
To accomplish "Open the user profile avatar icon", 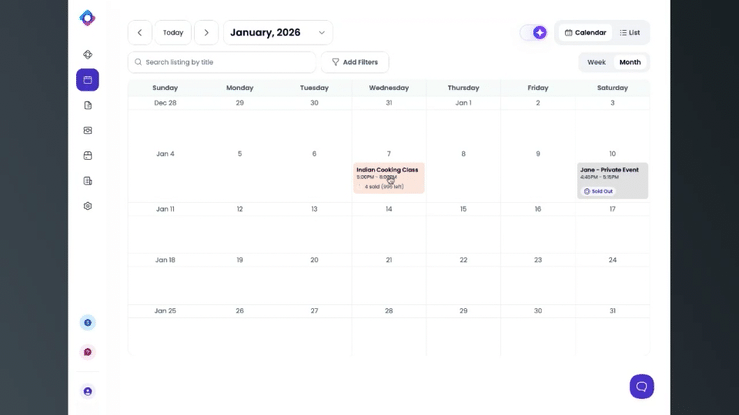I will [x=87, y=392].
